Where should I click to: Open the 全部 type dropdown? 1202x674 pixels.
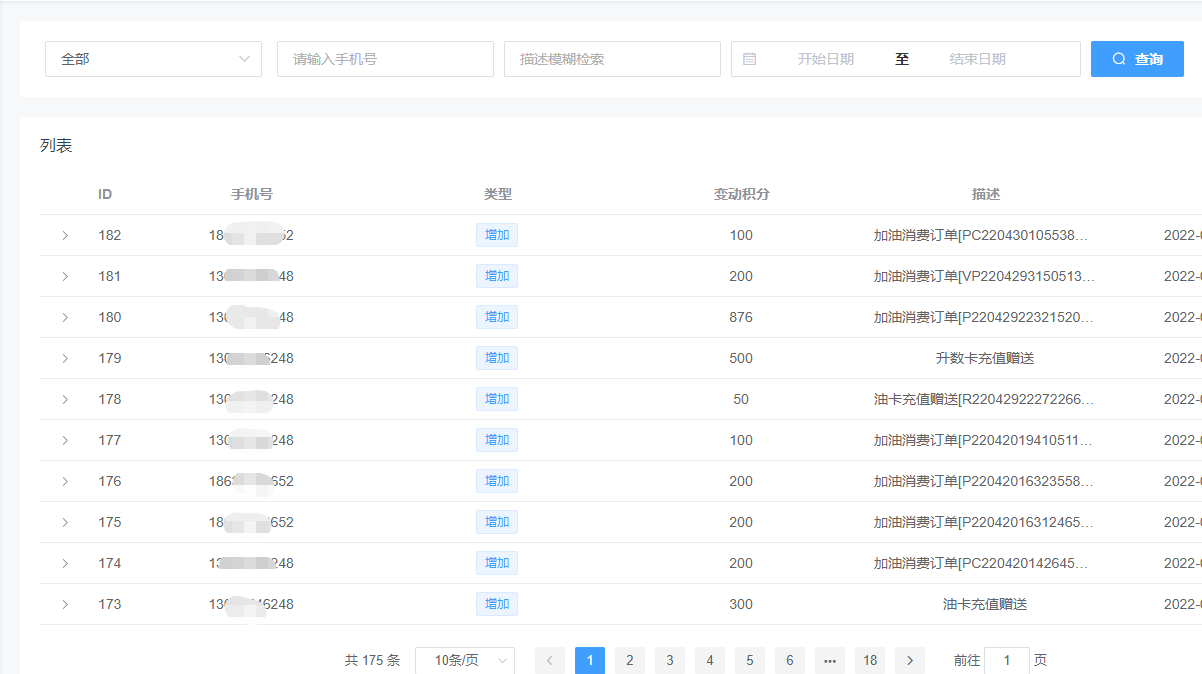pyautogui.click(x=153, y=59)
